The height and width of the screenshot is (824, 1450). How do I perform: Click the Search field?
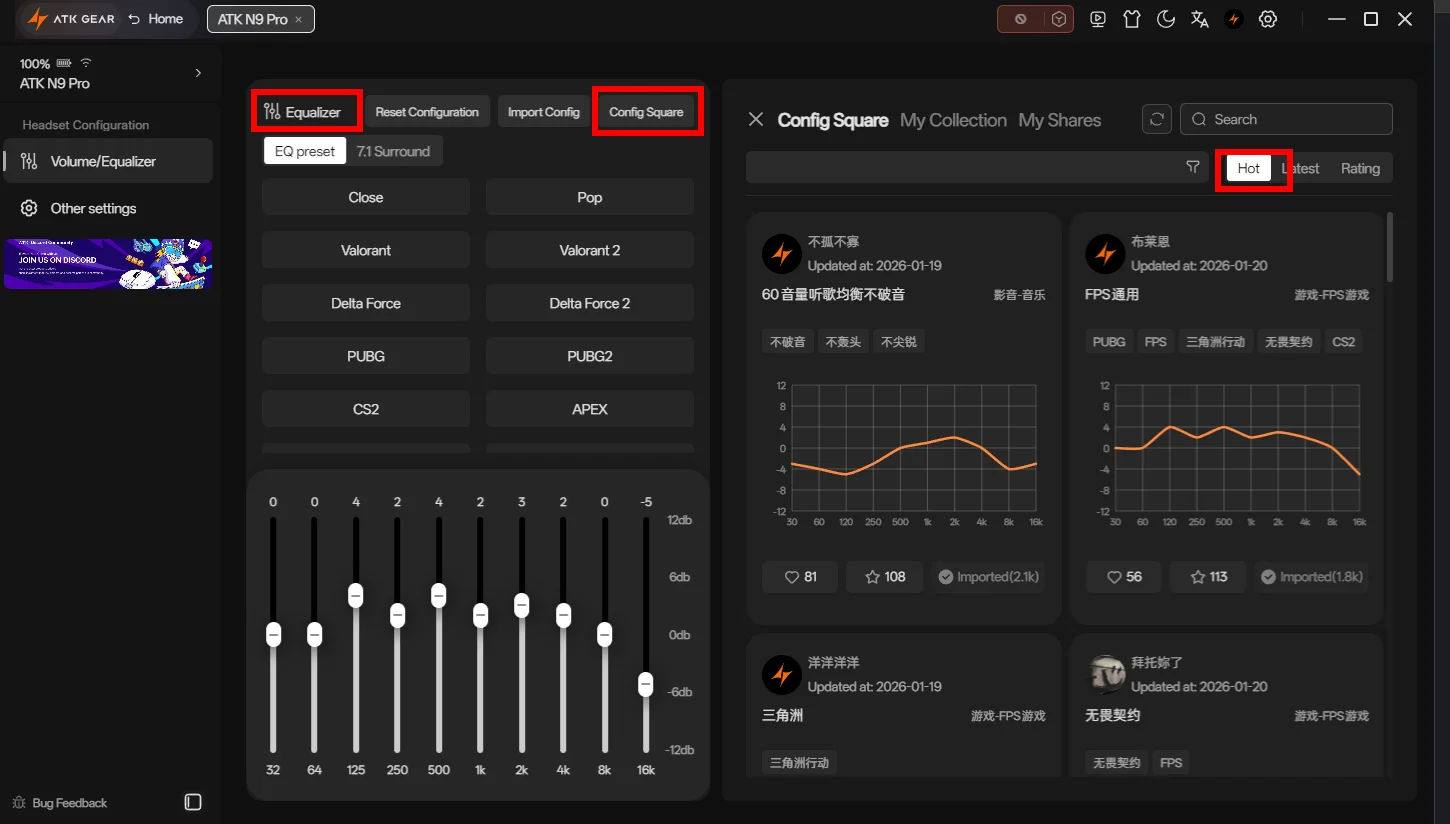(1286, 119)
